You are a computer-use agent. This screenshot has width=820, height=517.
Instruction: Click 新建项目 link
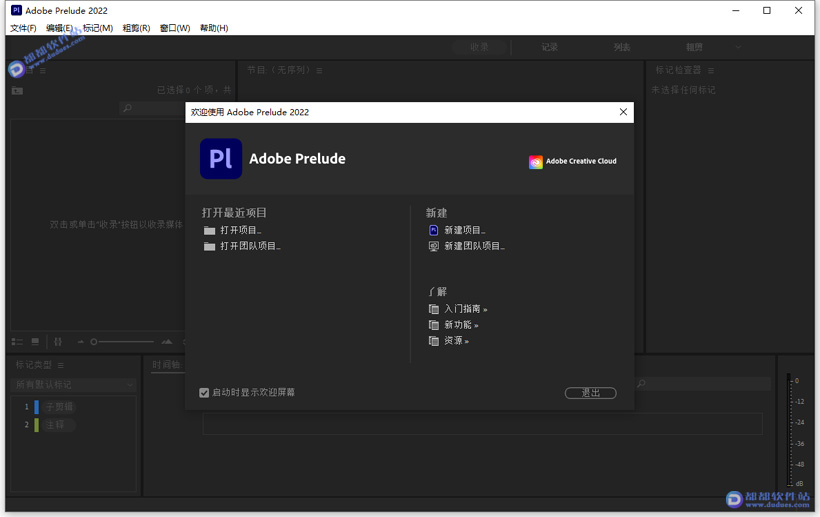click(464, 230)
